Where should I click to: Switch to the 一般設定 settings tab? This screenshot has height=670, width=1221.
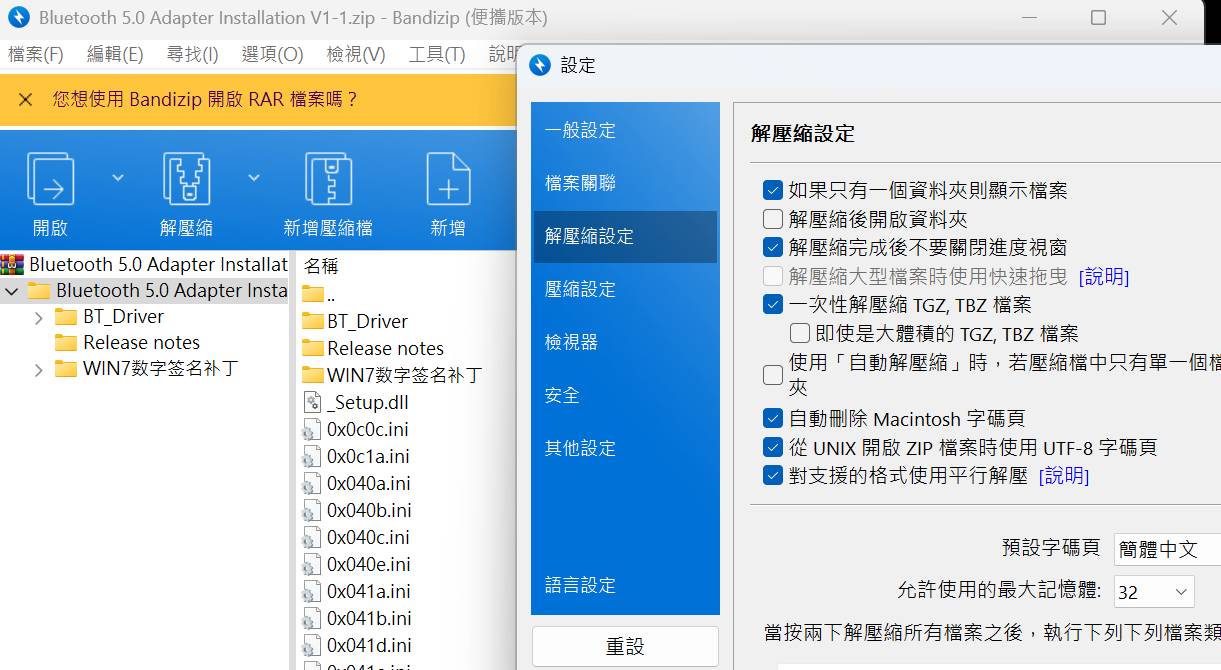tap(625, 130)
